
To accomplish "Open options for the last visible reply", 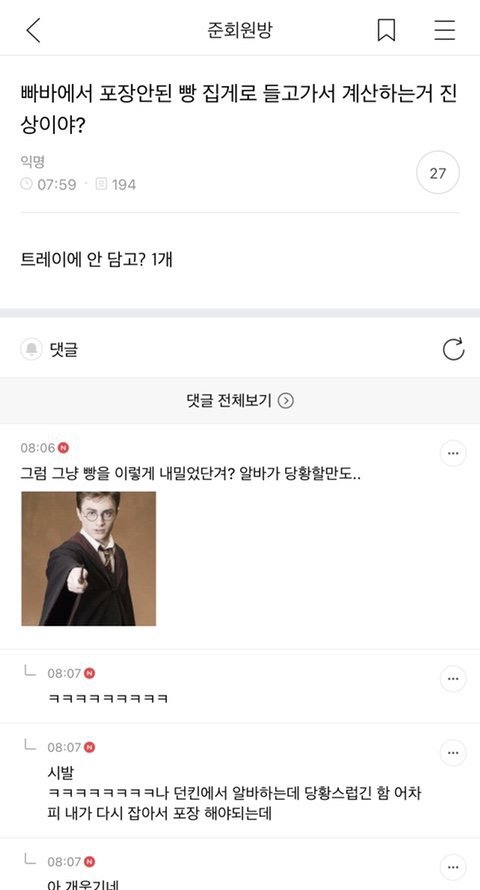I will [453, 867].
